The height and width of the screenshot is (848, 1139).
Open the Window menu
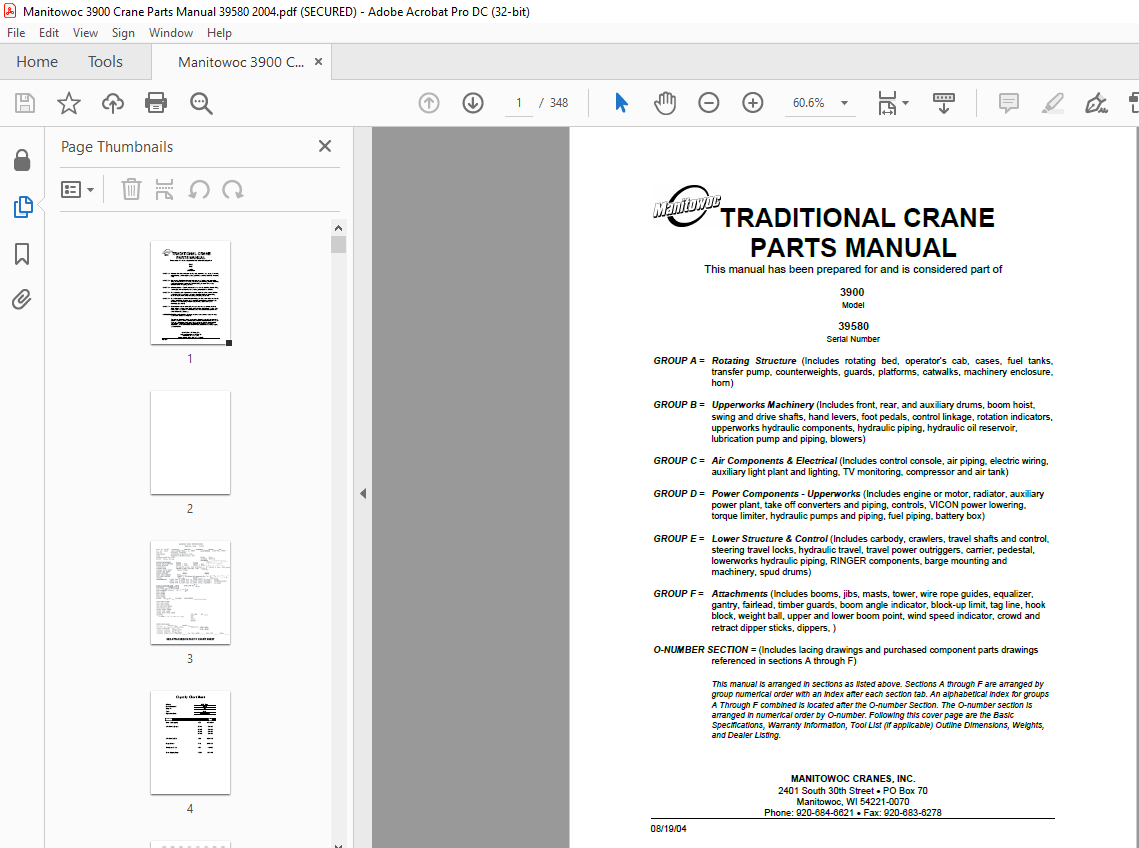171,33
